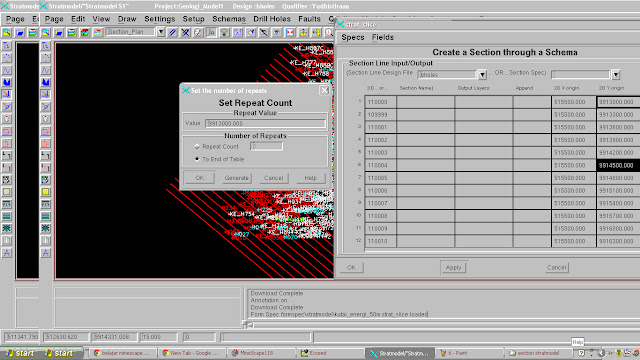Click the yellow square icon in Stratmodel S1 side toolbar

45,192
